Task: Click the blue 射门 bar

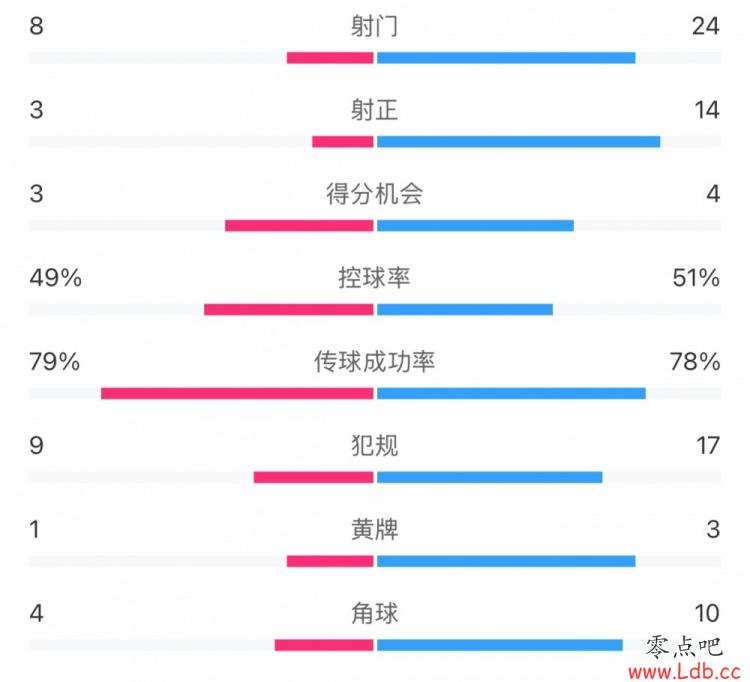Action: [506, 58]
